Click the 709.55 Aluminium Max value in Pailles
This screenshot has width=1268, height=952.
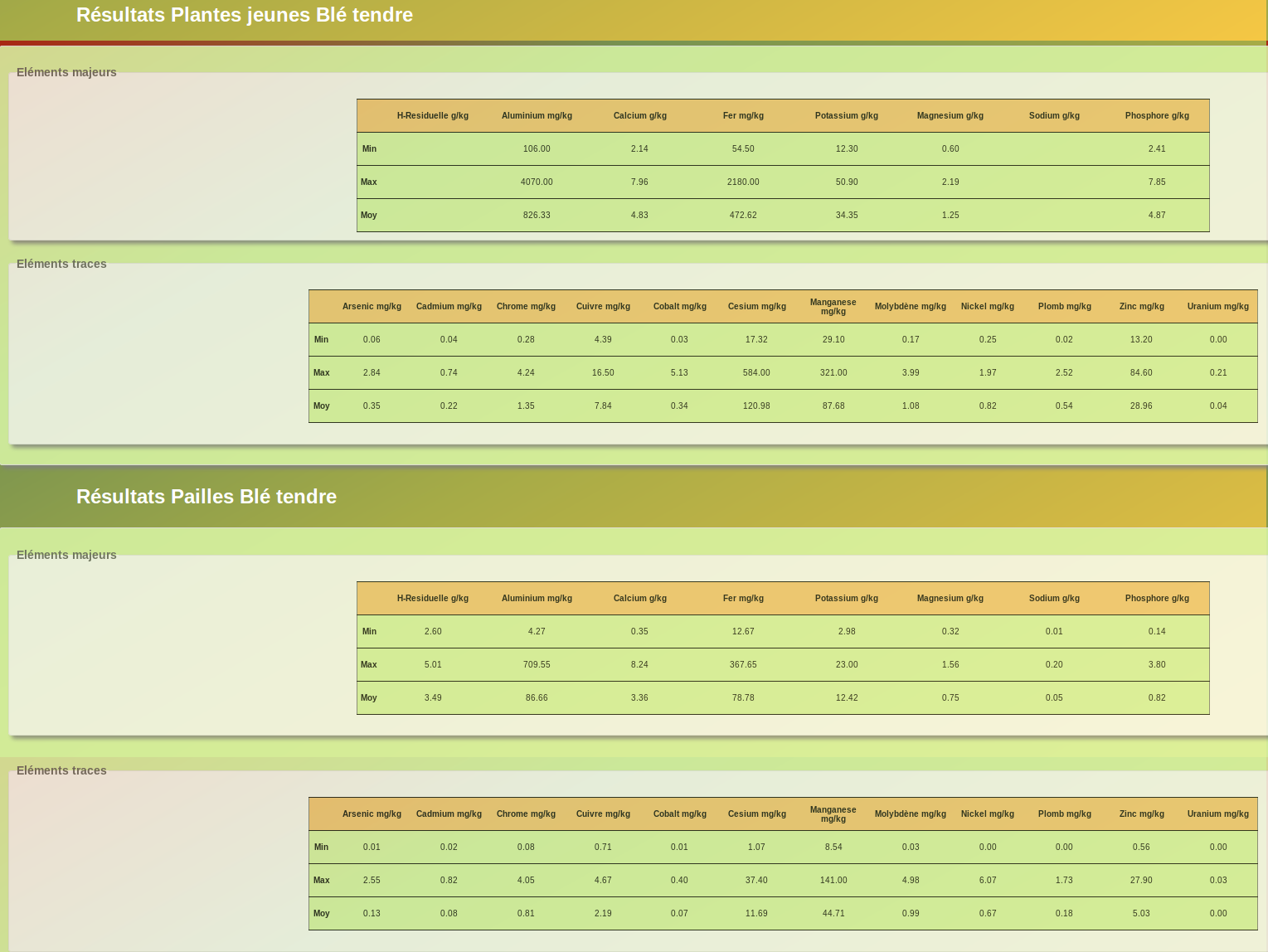[537, 664]
